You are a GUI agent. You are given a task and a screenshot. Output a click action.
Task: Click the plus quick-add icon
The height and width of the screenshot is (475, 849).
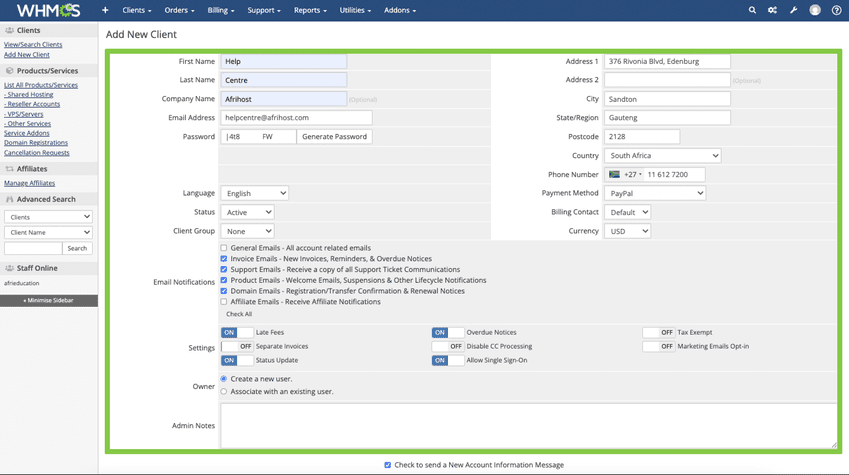point(105,10)
